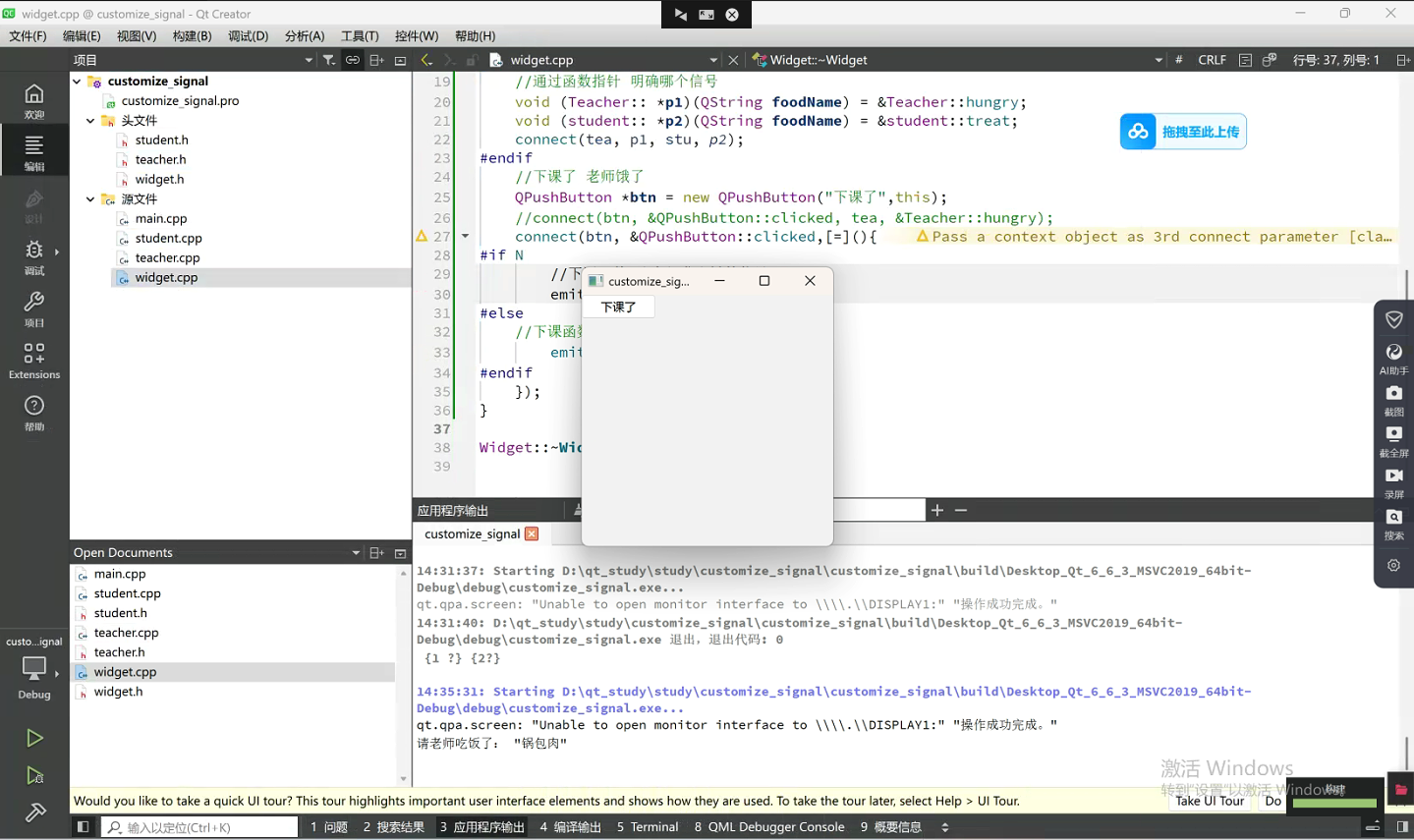Click the green Run button
1414x840 pixels.
click(34, 738)
